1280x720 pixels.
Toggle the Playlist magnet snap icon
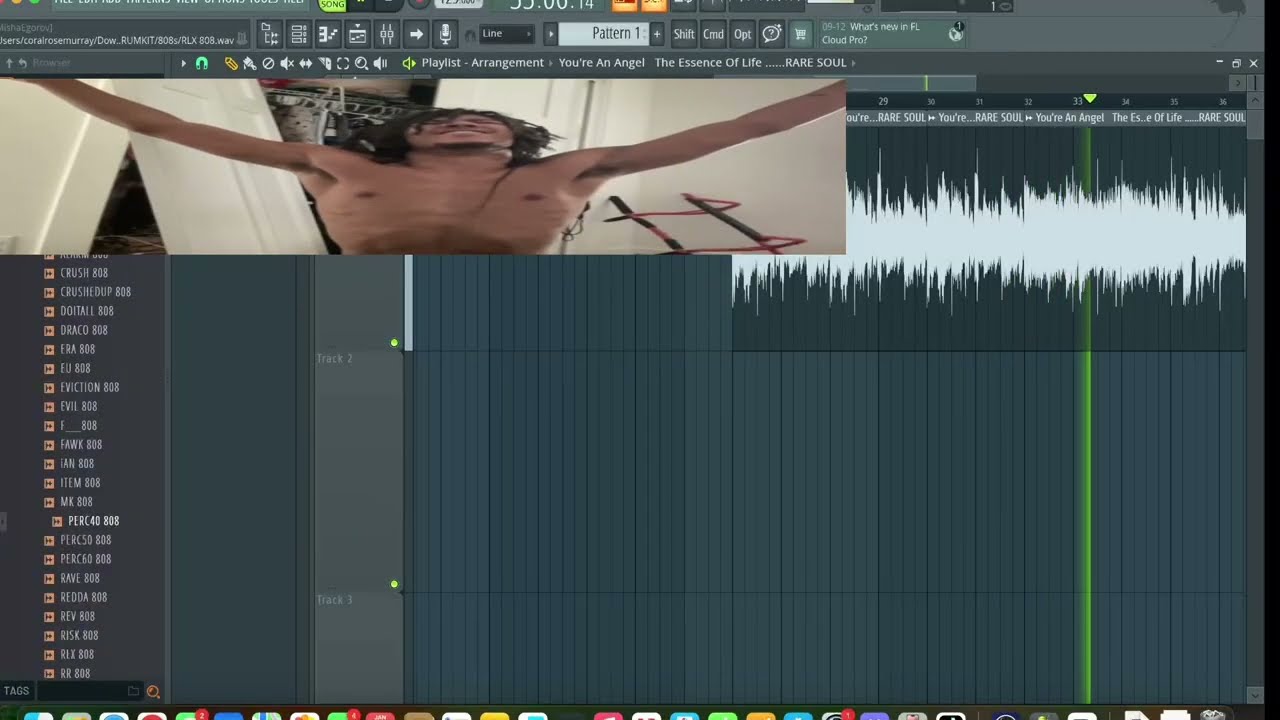click(201, 63)
